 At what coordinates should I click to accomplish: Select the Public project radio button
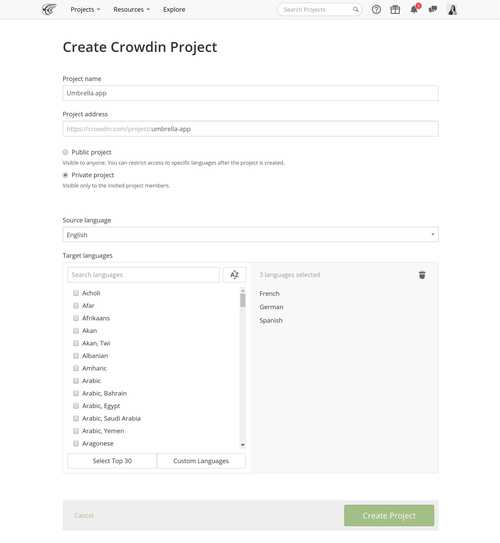coord(65,152)
